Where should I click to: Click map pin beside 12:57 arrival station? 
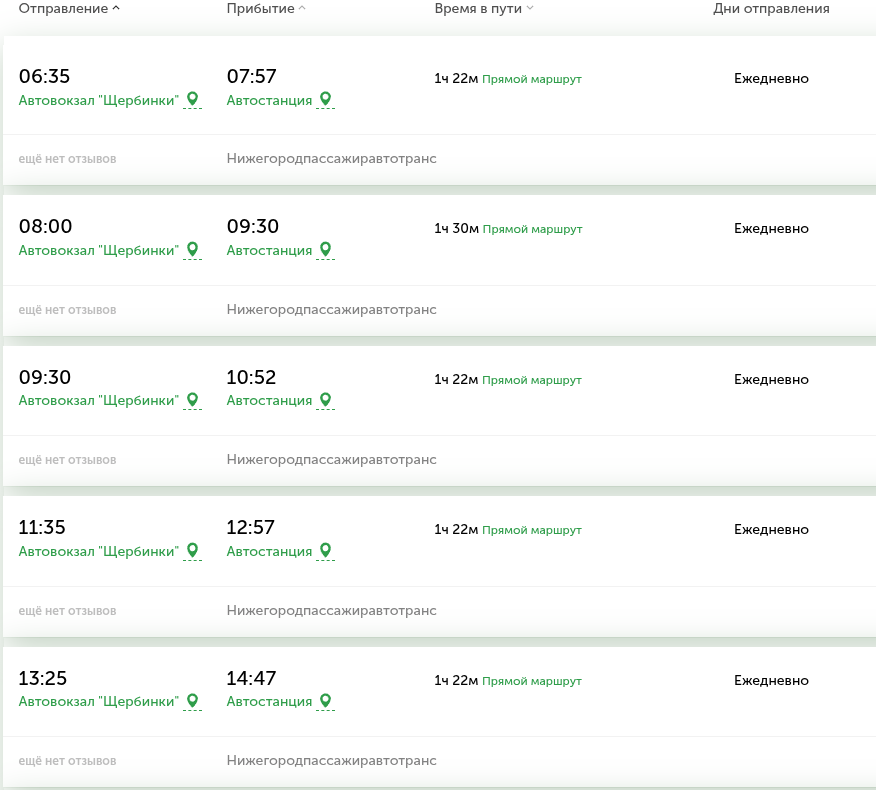pyautogui.click(x=325, y=550)
